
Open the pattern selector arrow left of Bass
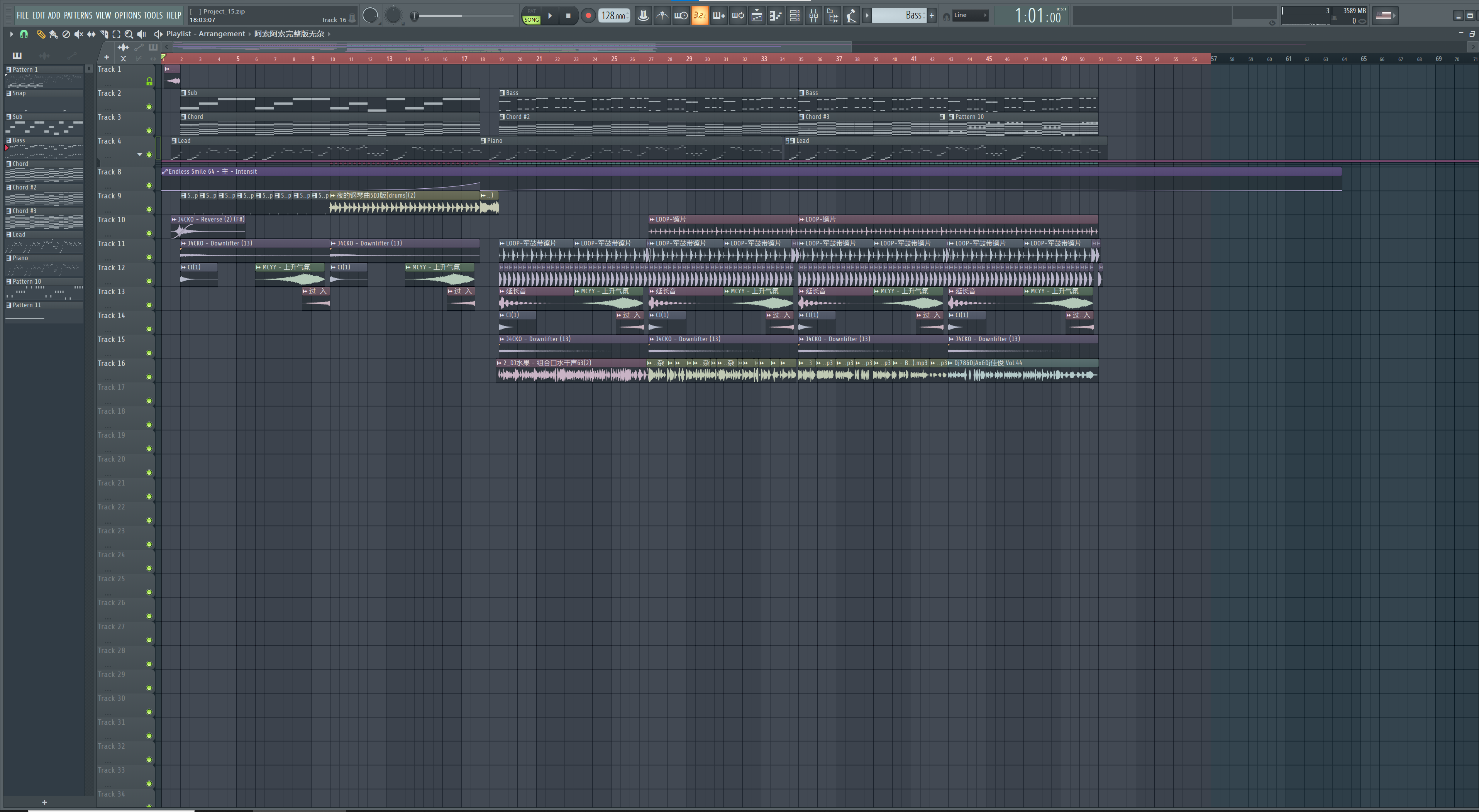(x=867, y=15)
